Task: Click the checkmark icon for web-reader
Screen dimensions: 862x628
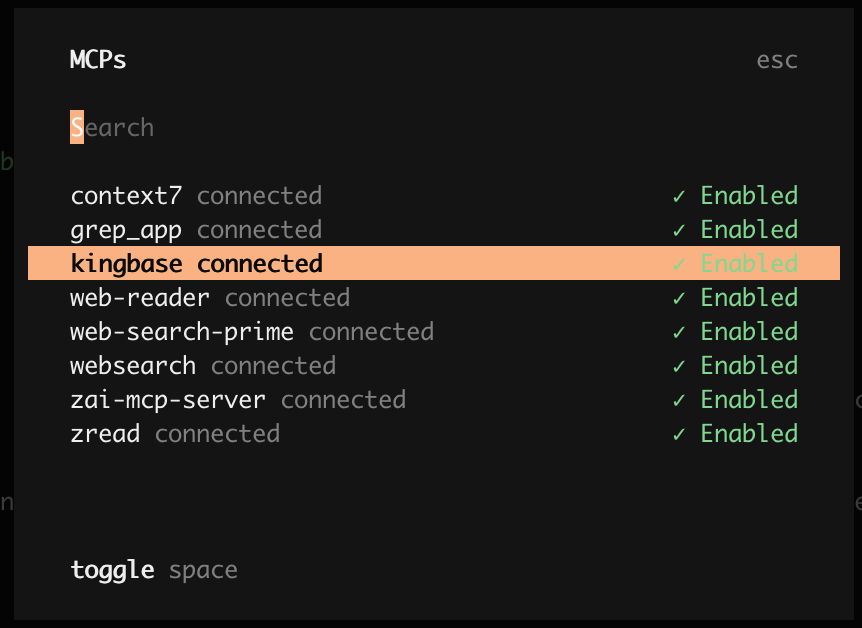Action: point(679,298)
